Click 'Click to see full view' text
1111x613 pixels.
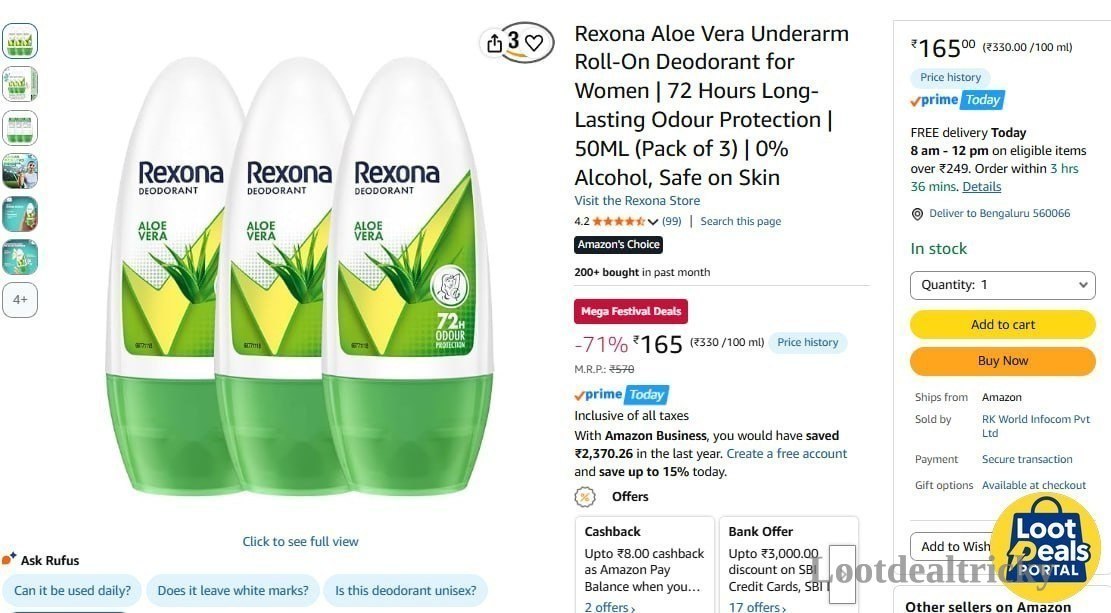(300, 541)
